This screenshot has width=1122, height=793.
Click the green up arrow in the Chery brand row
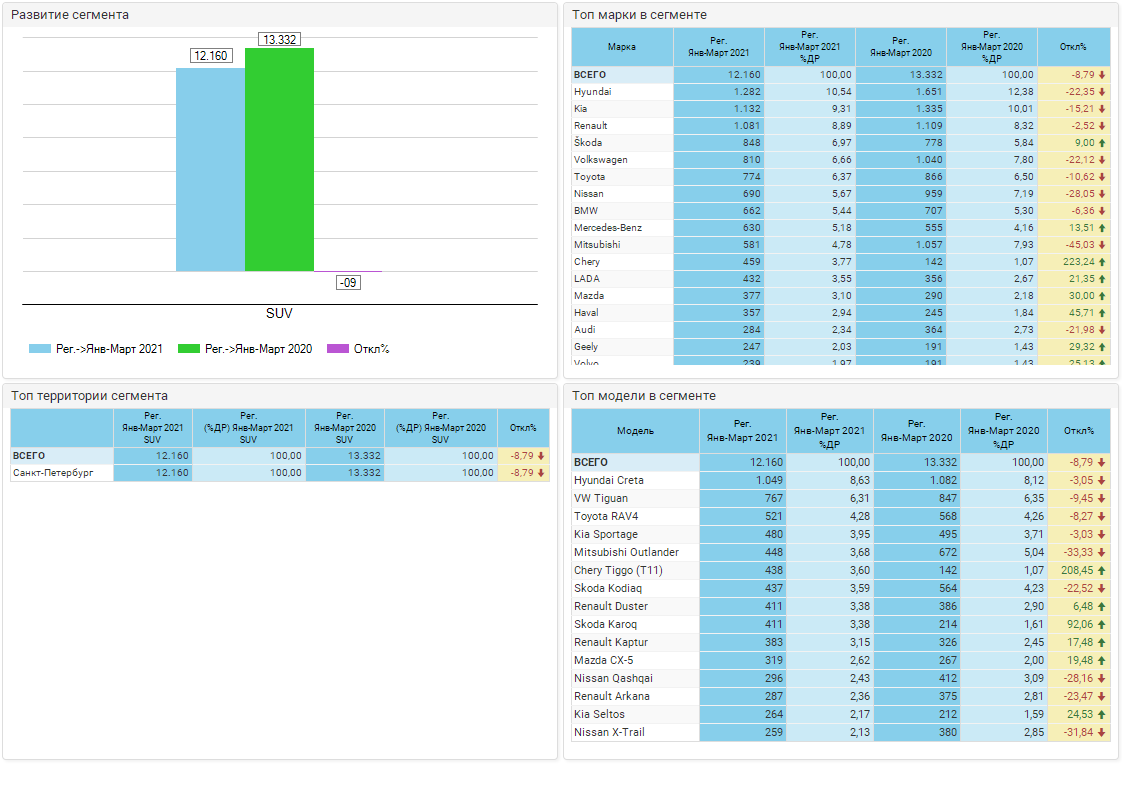1102,262
